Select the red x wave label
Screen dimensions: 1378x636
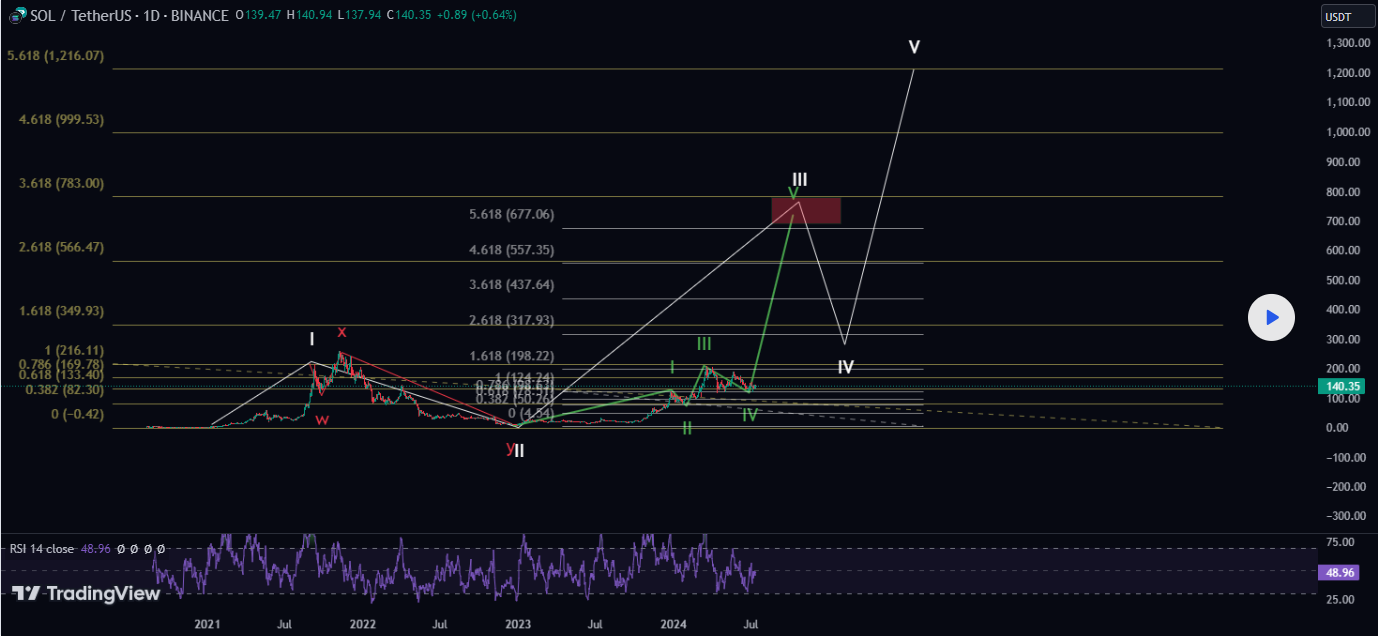(x=342, y=331)
